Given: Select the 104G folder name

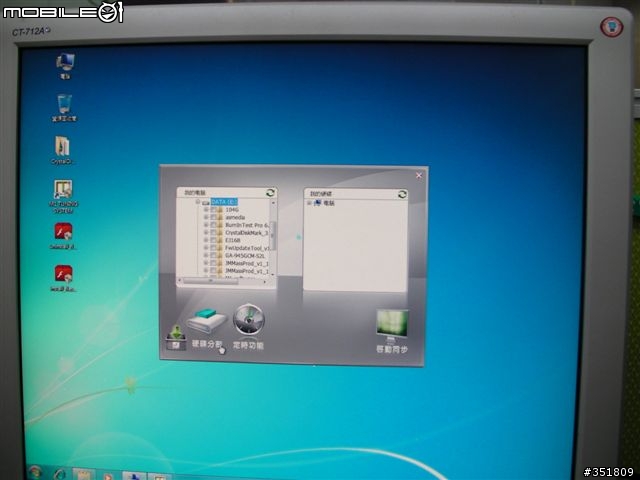Looking at the screenshot, I should pyautogui.click(x=232, y=210).
